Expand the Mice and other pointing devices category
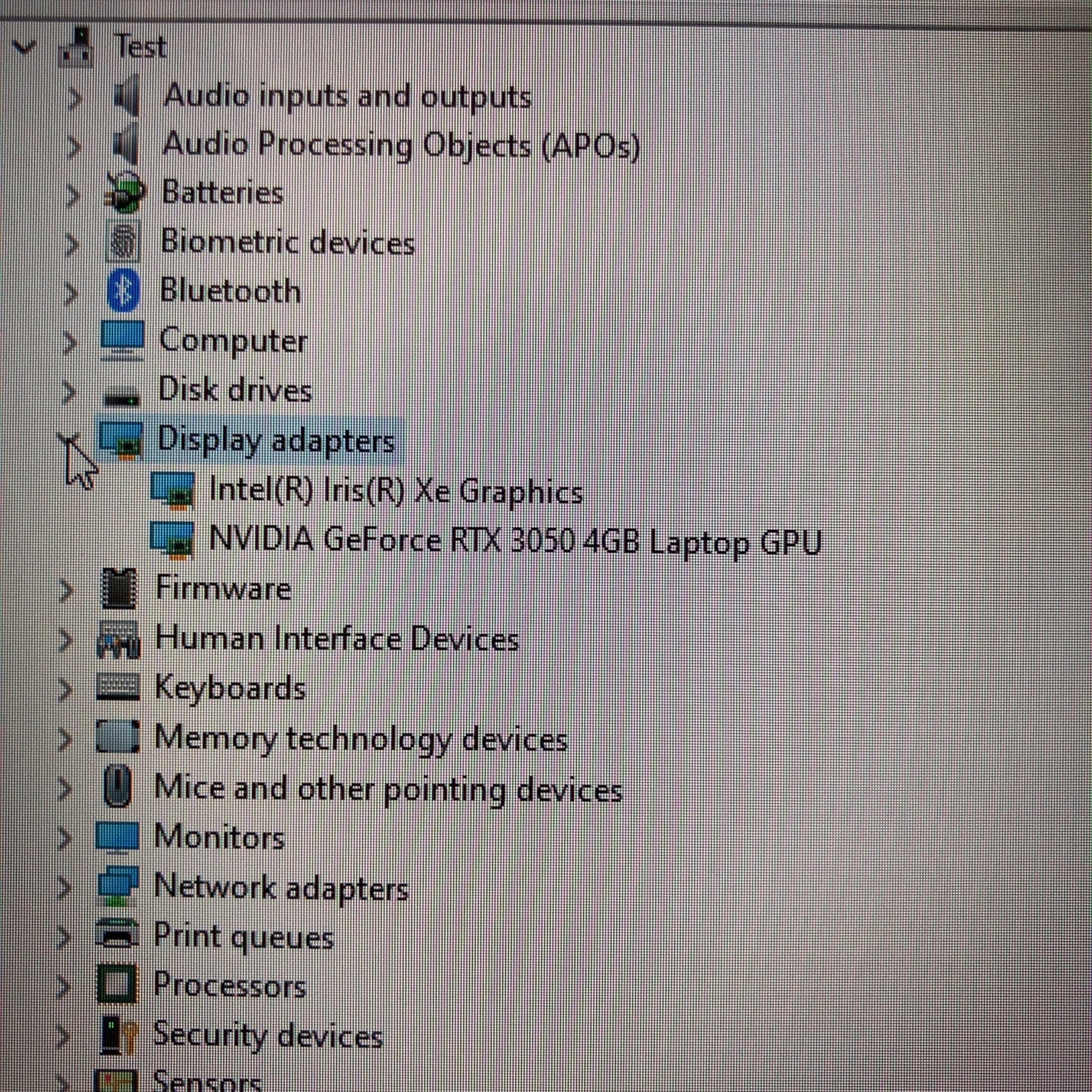Image resolution: width=1092 pixels, height=1092 pixels. [x=65, y=788]
